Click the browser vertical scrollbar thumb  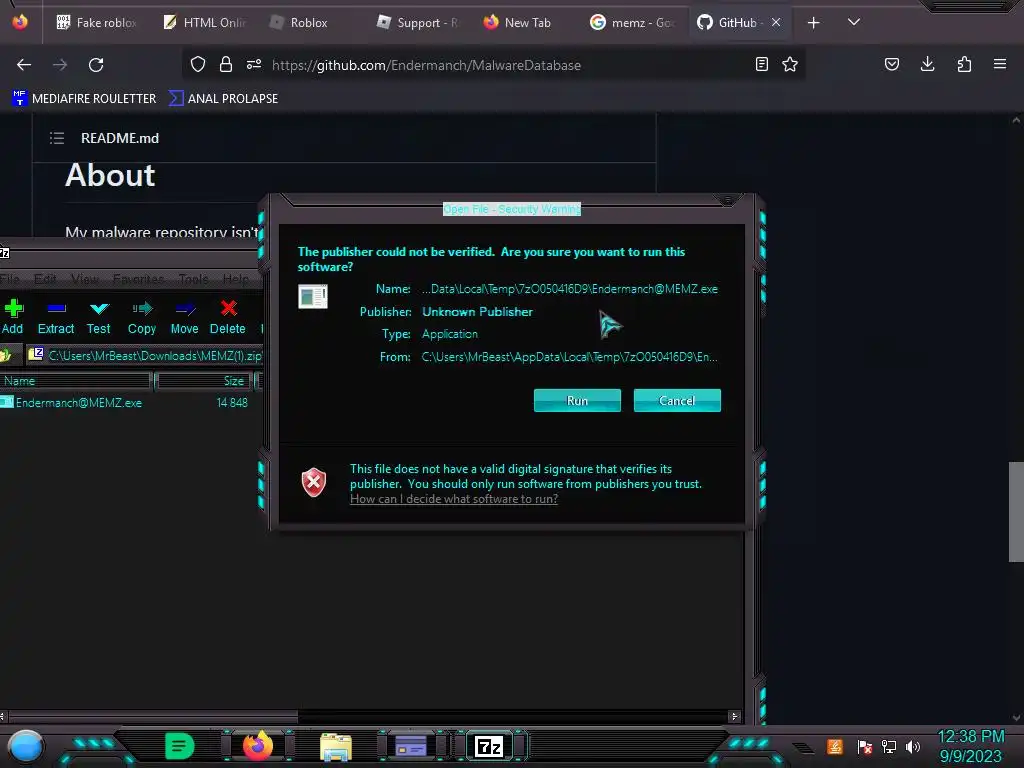coord(1016,511)
